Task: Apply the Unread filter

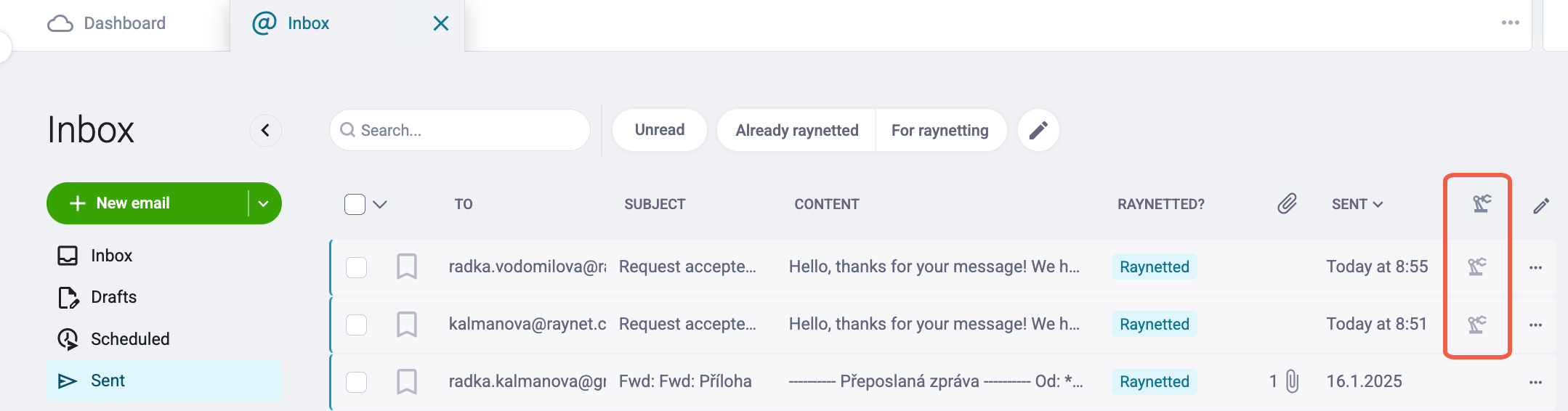Action: 660,130
